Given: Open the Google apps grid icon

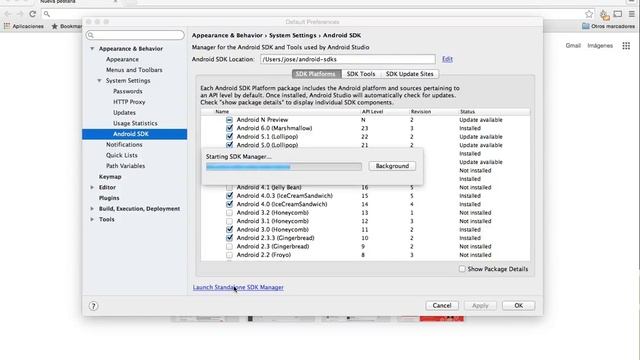Looking at the screenshot, I should [x=626, y=46].
